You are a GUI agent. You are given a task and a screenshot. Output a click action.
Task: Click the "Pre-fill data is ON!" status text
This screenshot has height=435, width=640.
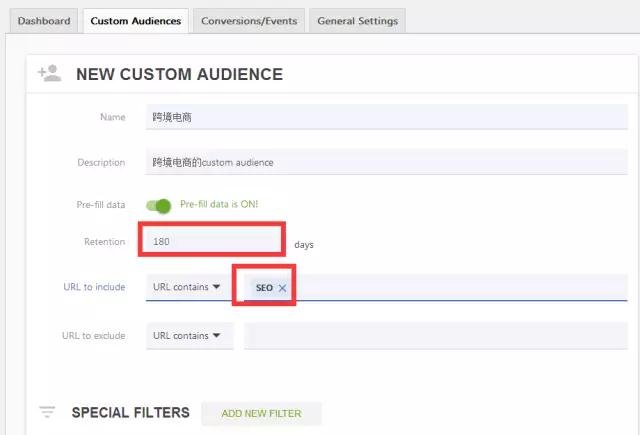[219, 204]
